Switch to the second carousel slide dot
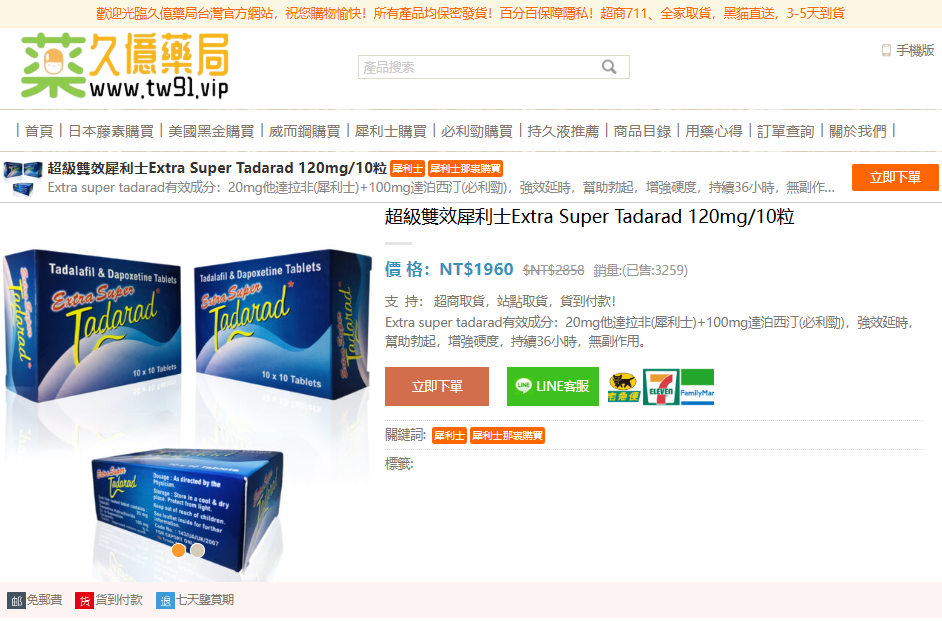 click(197, 550)
